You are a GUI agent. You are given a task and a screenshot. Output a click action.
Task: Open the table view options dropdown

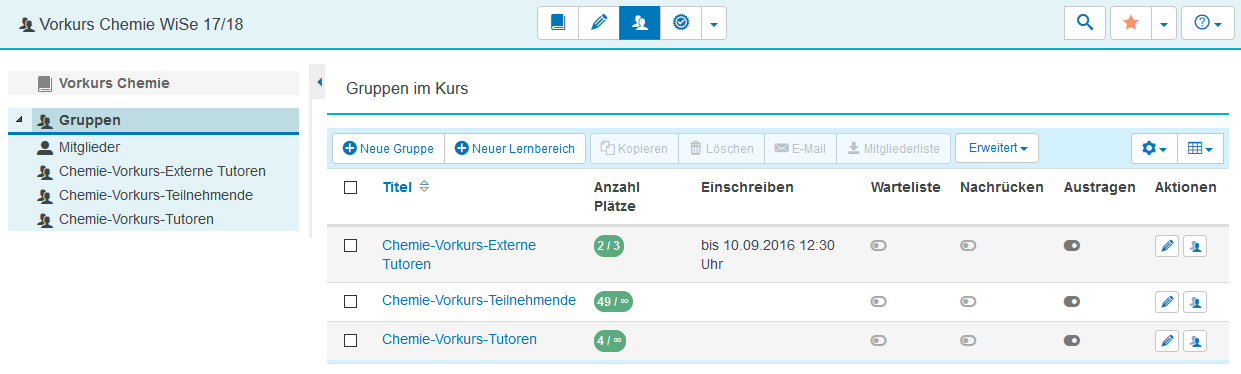(1200, 148)
